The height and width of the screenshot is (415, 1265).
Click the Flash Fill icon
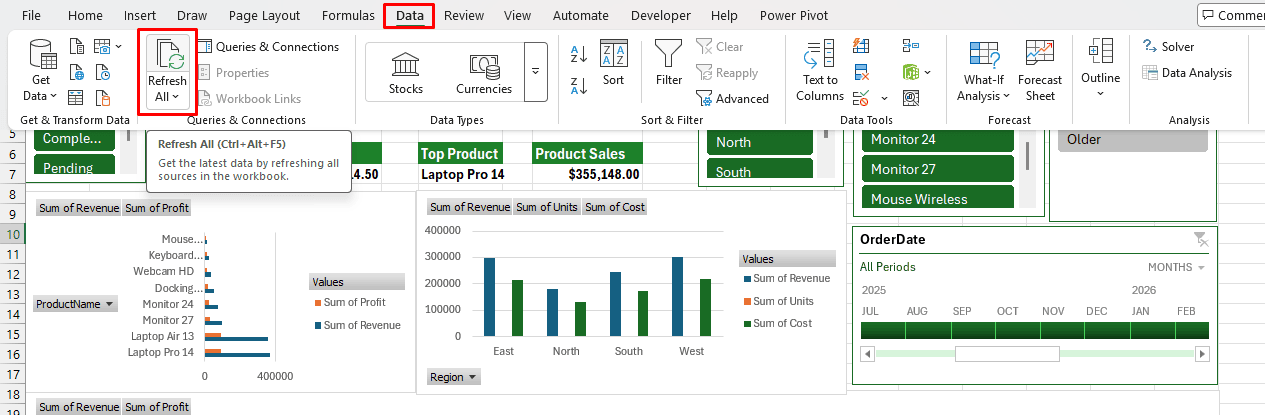[x=861, y=46]
